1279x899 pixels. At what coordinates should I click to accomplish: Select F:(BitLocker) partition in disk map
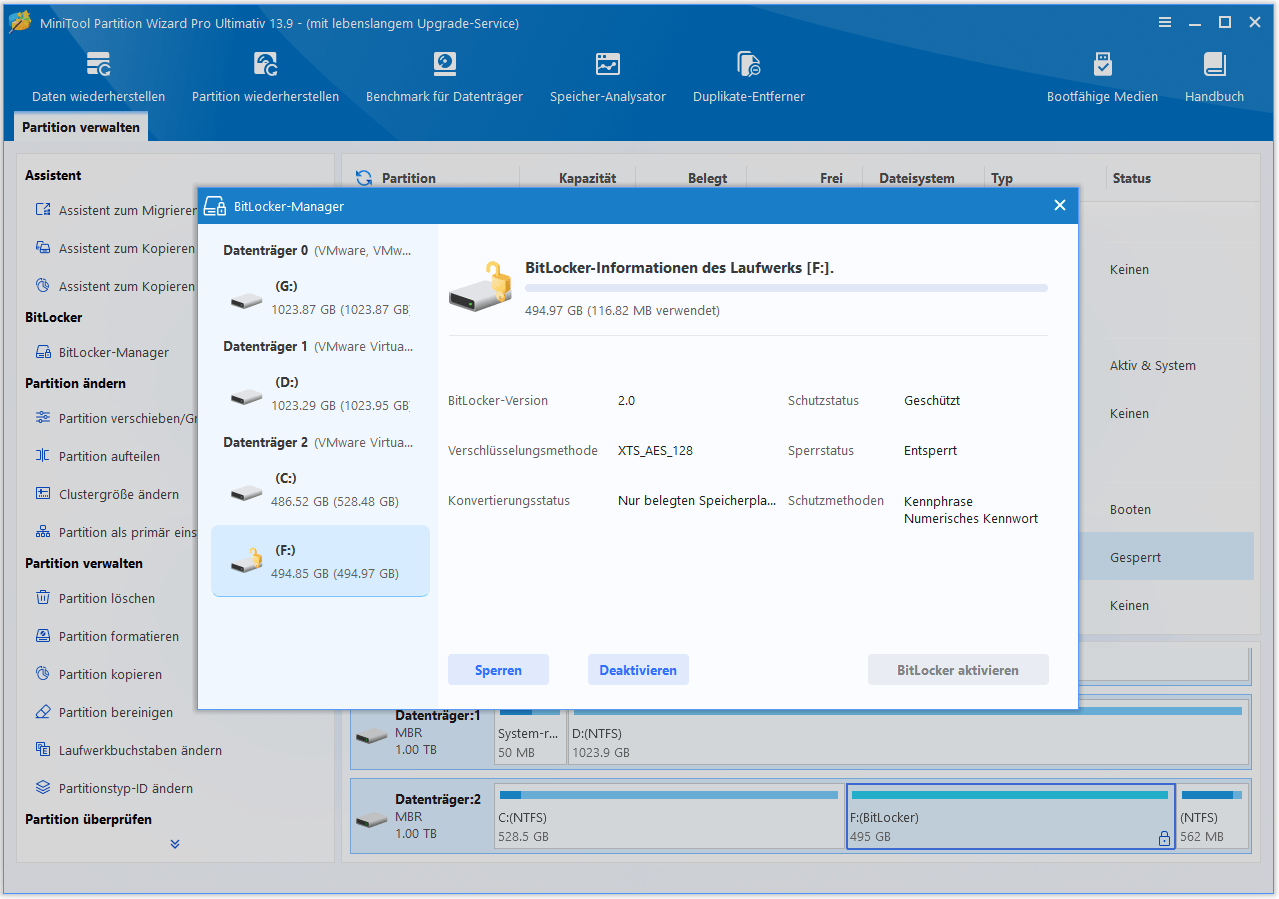tap(1010, 817)
